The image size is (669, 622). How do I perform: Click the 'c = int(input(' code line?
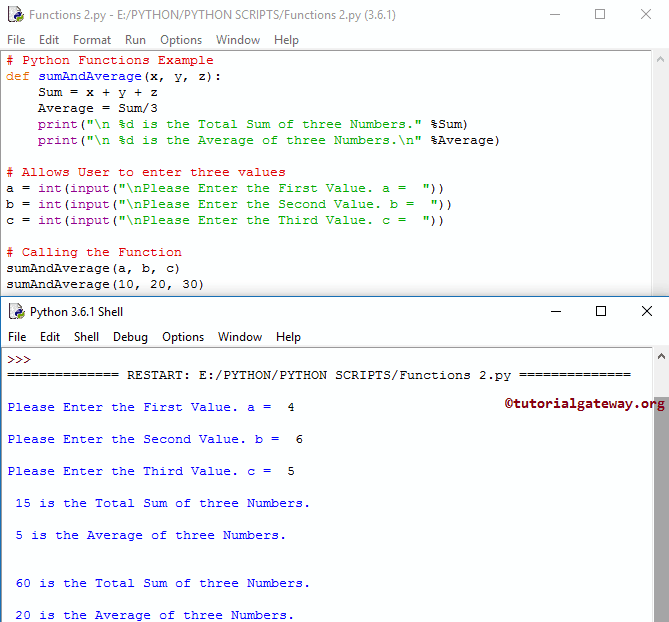[x=225, y=220]
